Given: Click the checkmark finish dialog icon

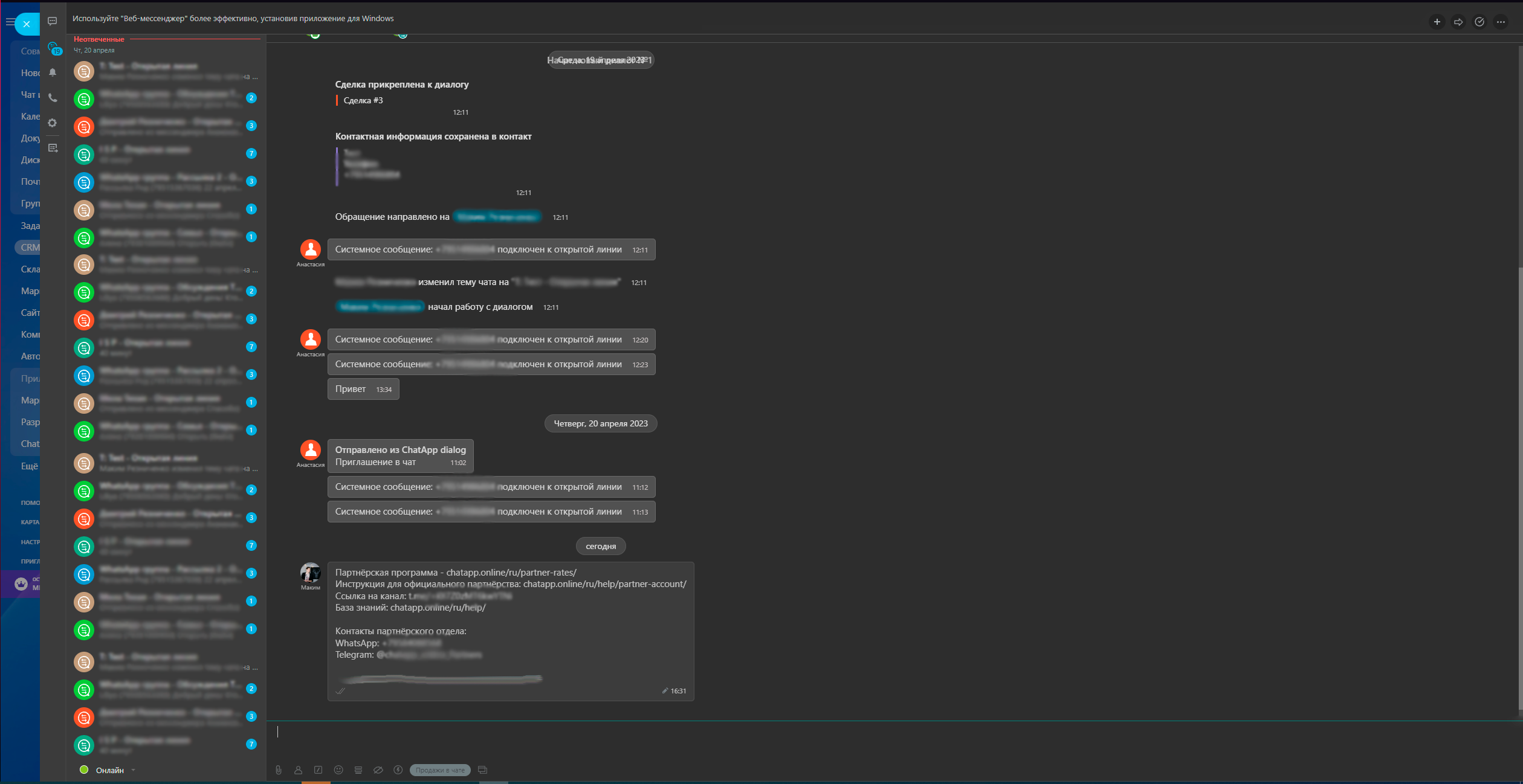Looking at the screenshot, I should 1479,22.
